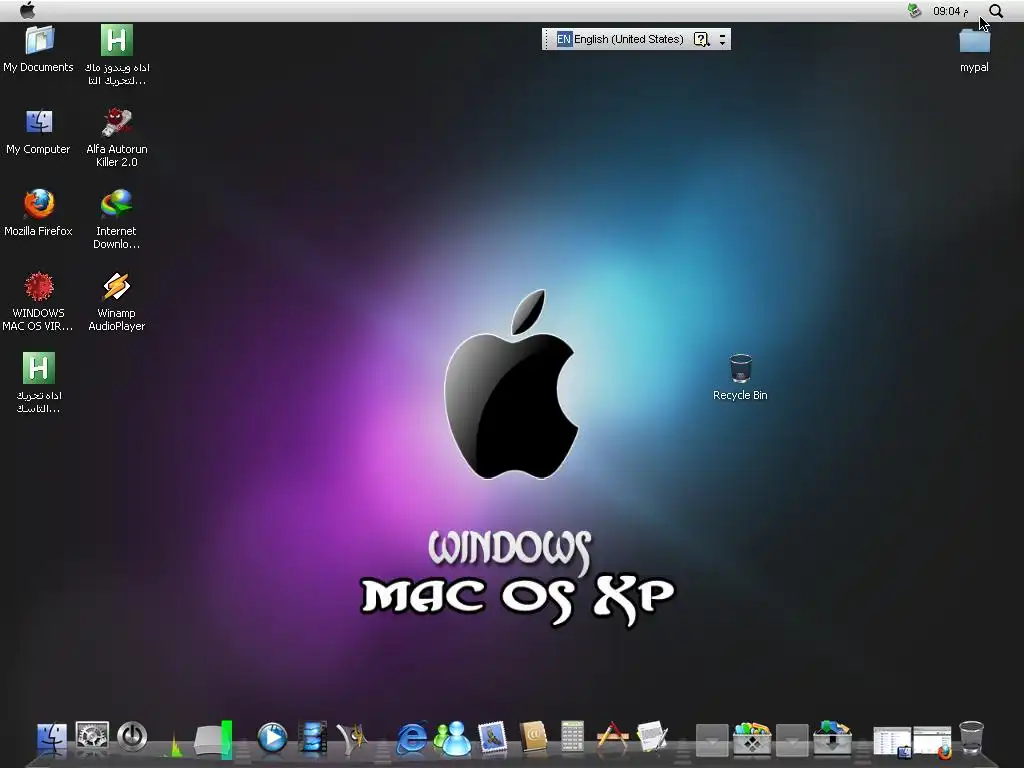
Task: Click the English (United States) language label
Action: [628, 39]
